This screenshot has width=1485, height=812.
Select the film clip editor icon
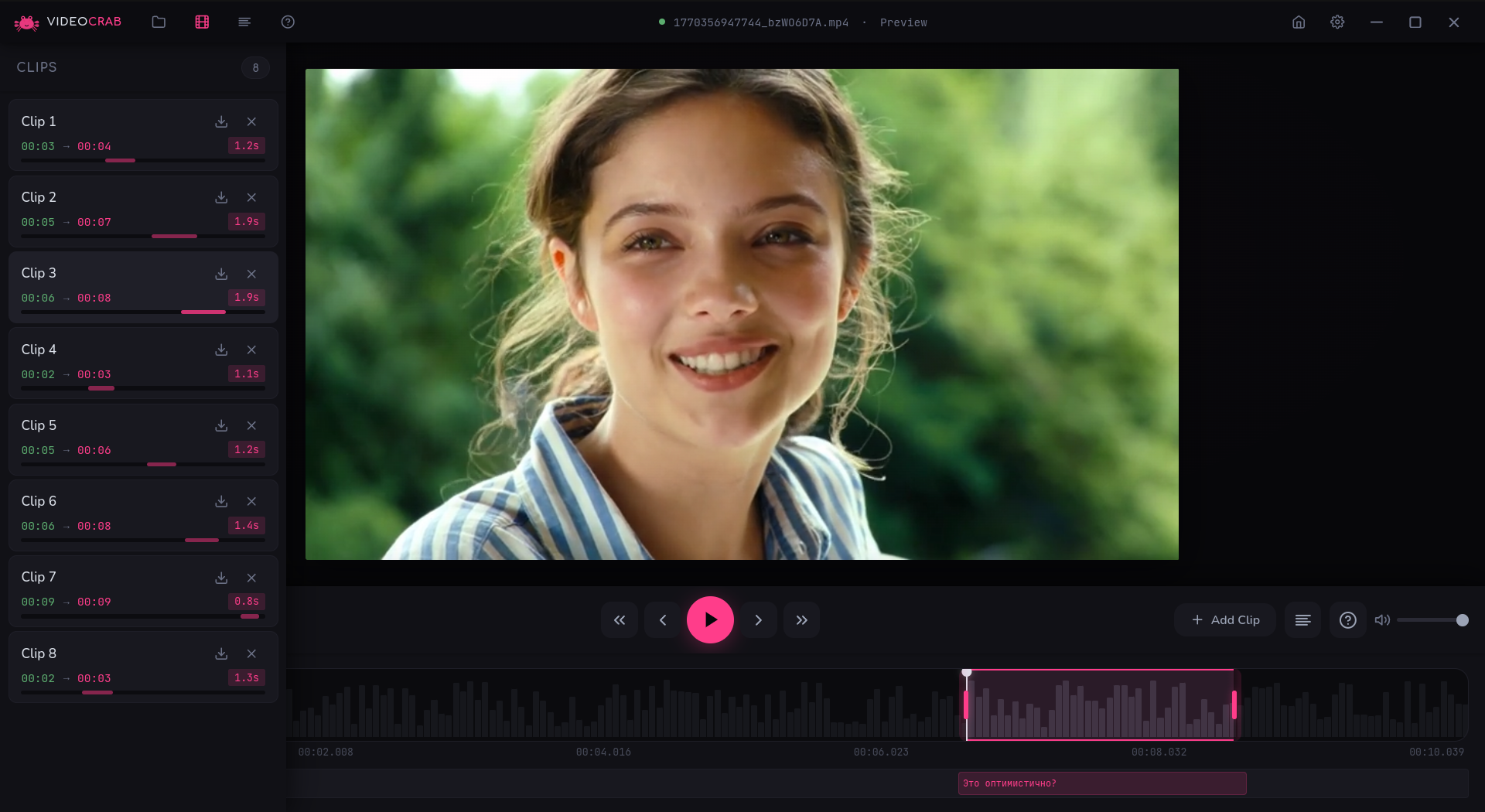[202, 22]
